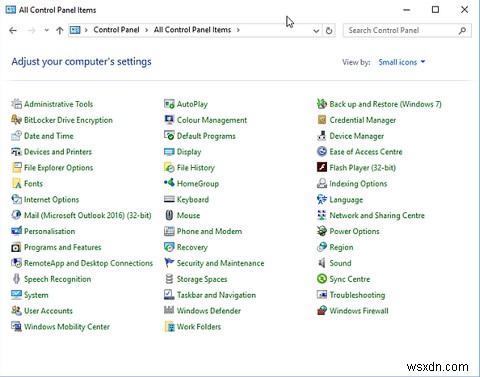Open the Recovery link

point(192,247)
